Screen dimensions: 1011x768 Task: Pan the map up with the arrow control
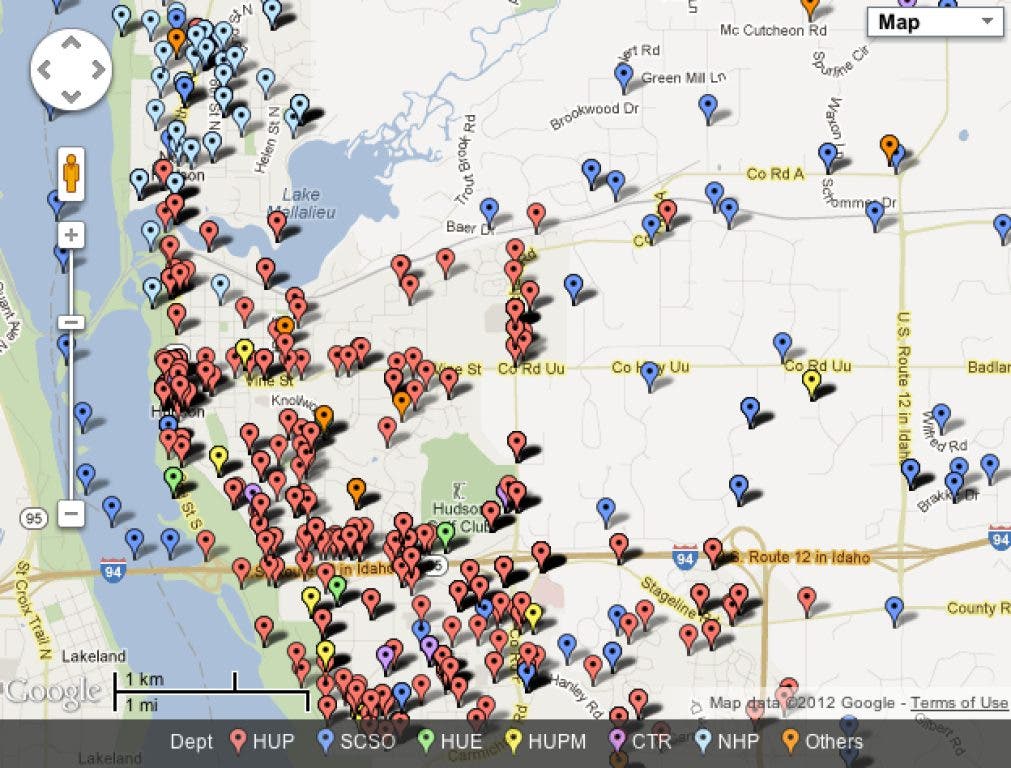pos(71,44)
